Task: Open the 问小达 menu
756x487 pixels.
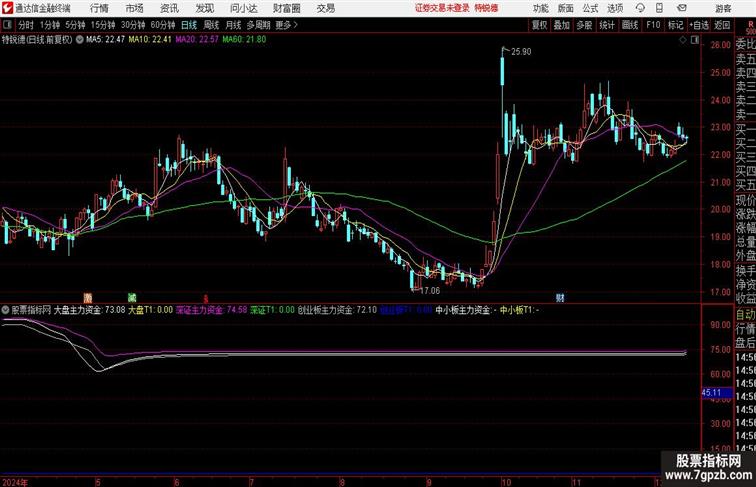Action: (243, 8)
